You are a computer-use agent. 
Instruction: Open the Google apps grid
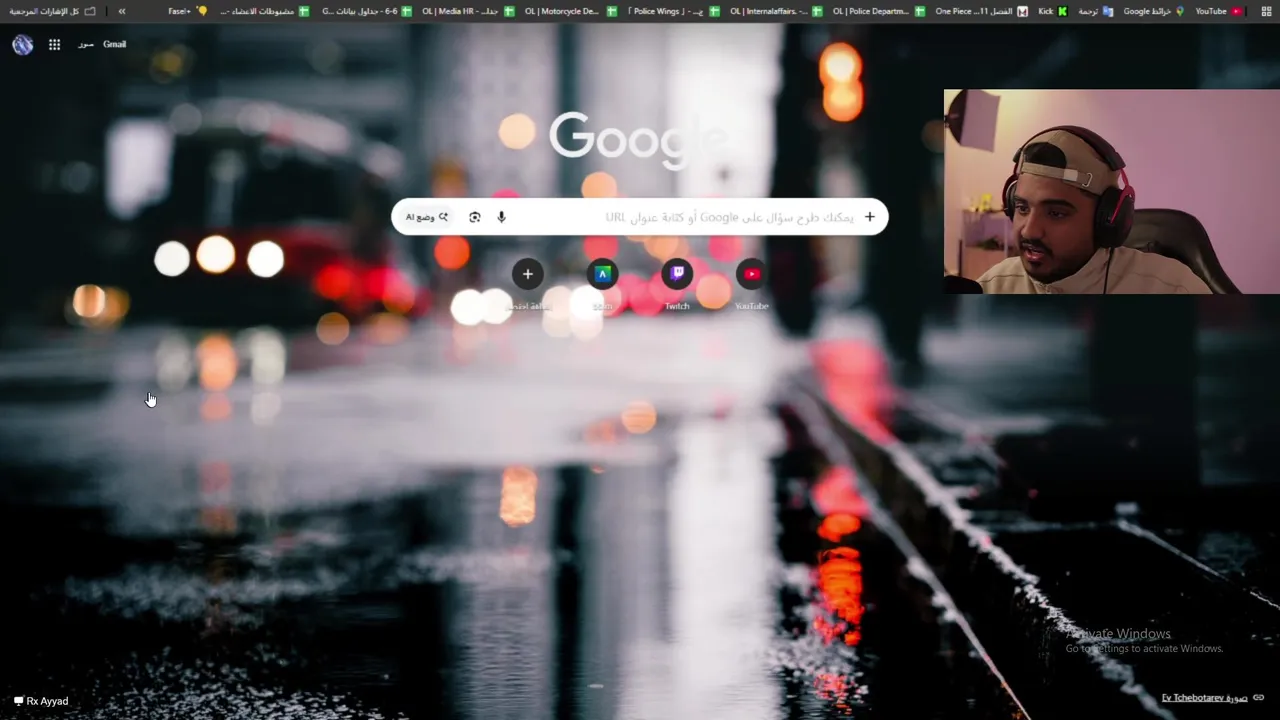point(54,44)
